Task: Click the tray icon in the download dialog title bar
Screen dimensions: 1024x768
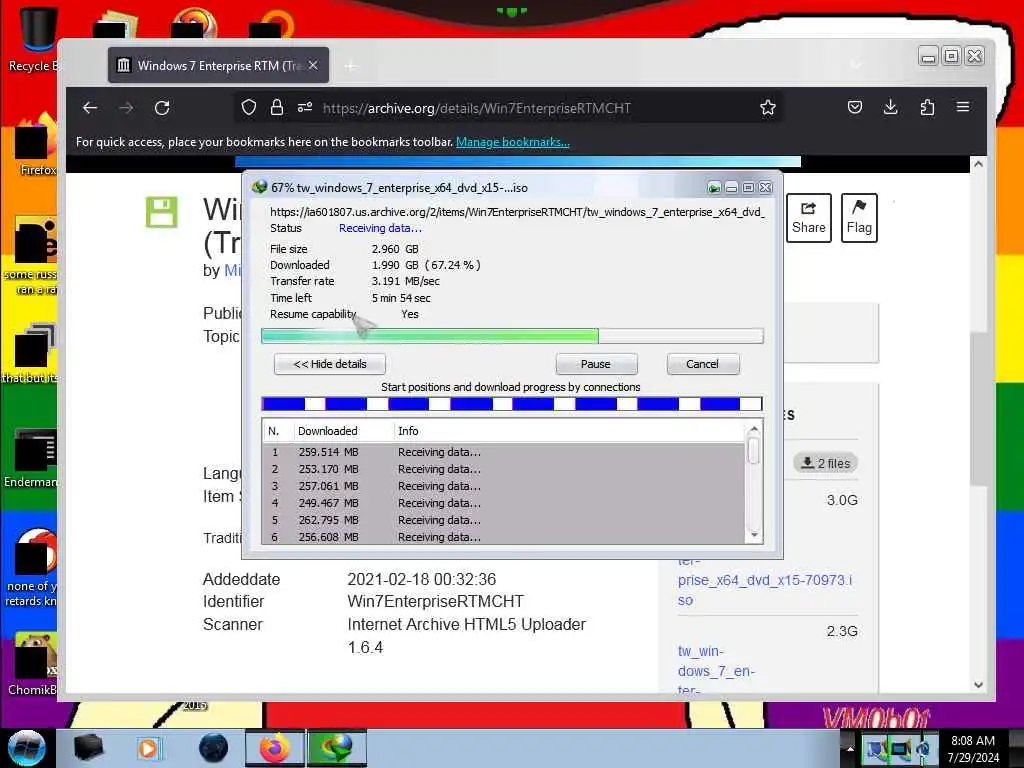Action: (714, 188)
